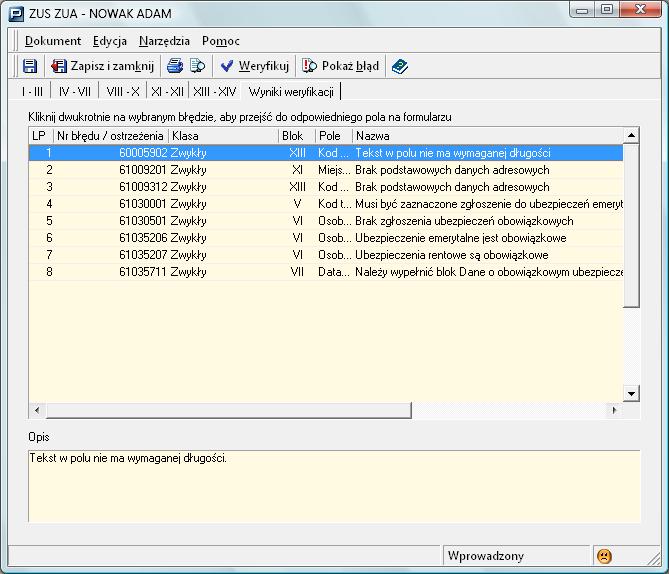Click the vertical scrollbar thumb

click(x=631, y=225)
